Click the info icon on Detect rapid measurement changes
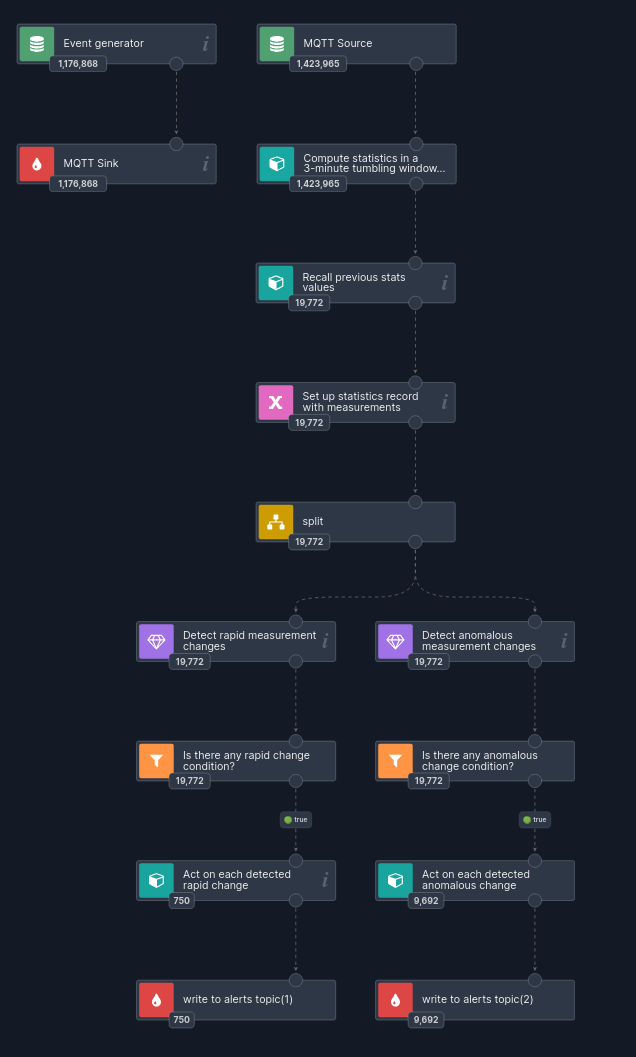 323,641
